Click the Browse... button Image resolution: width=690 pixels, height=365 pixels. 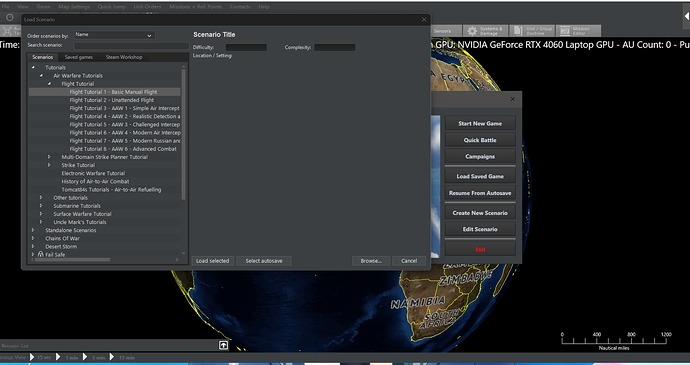(371, 261)
